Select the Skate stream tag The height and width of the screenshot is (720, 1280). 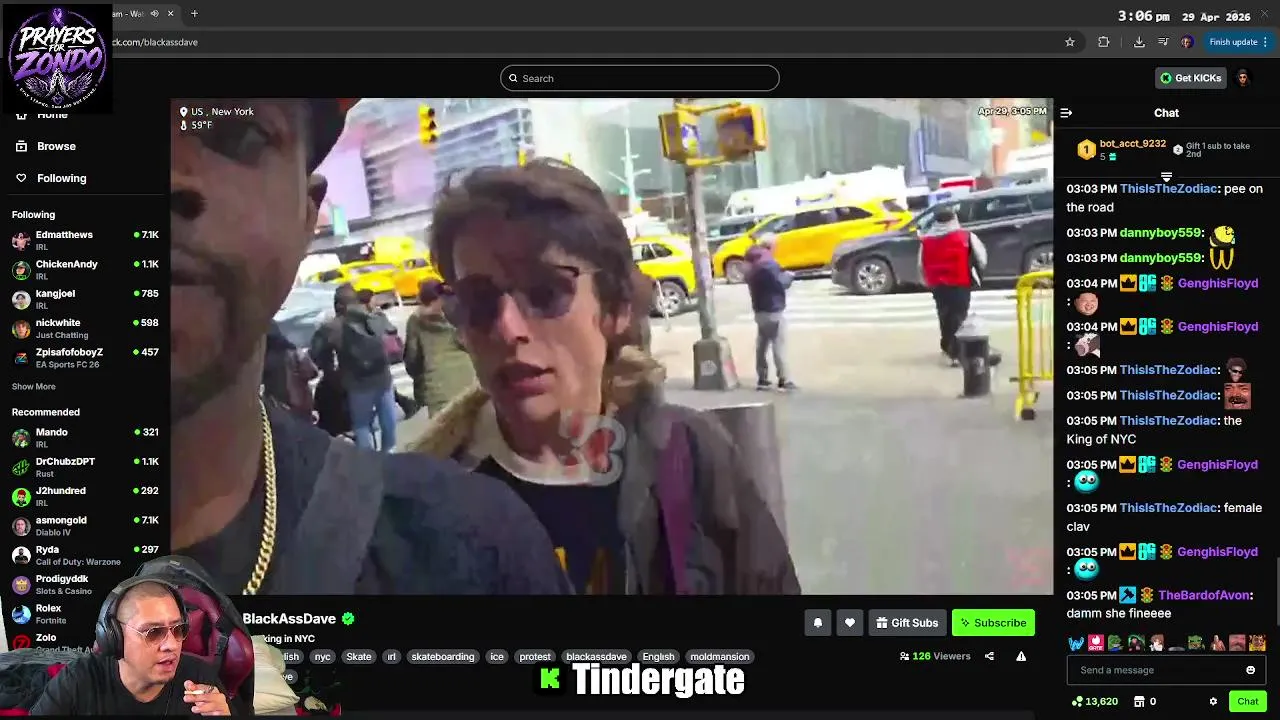pos(359,657)
